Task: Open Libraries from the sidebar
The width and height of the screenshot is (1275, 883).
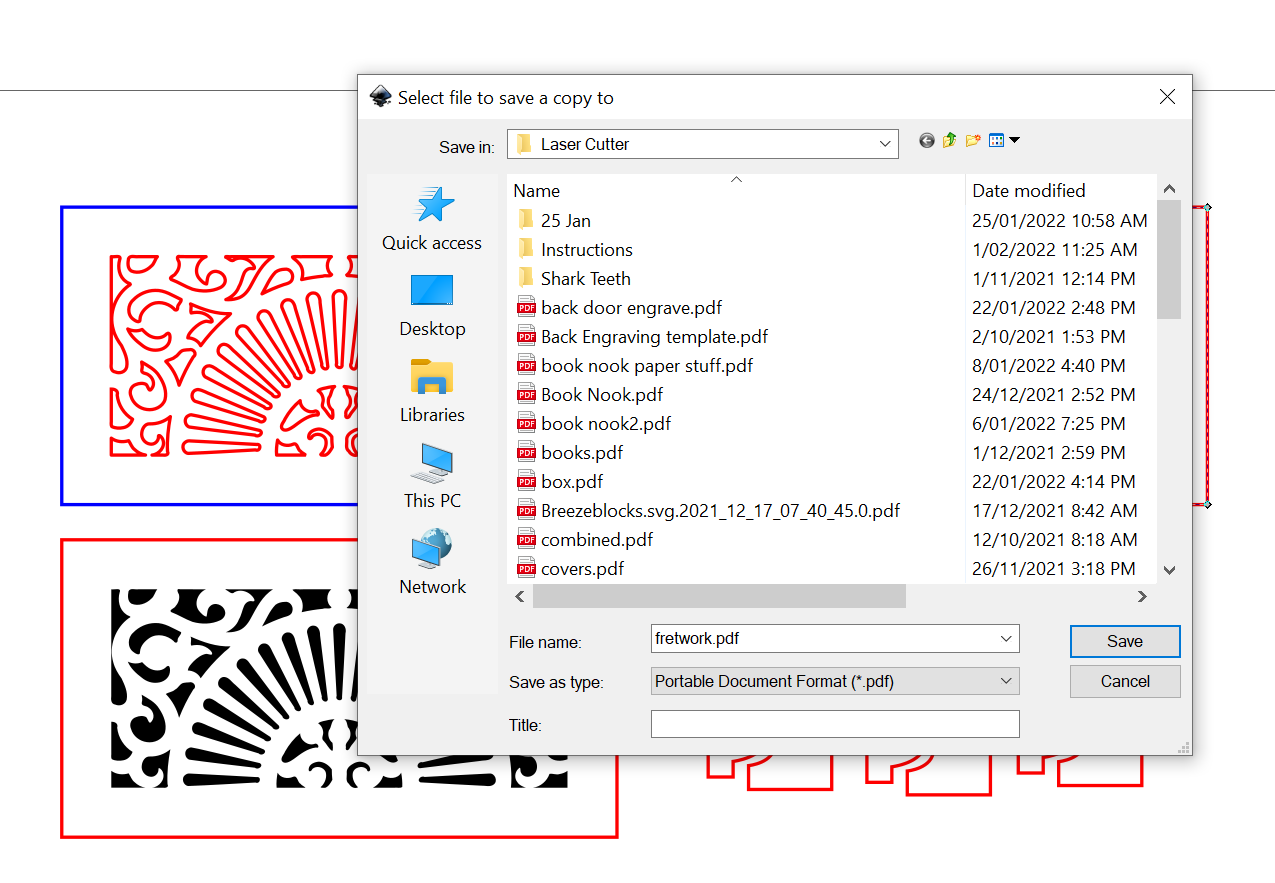Action: point(432,391)
